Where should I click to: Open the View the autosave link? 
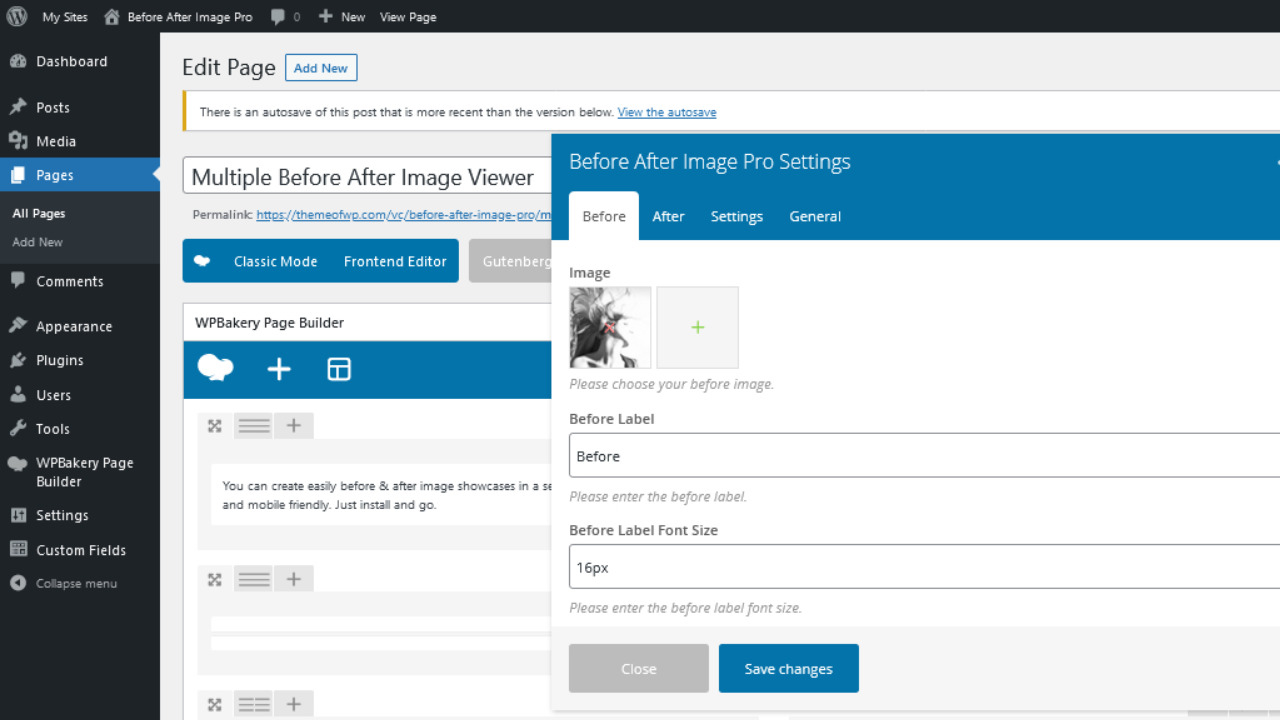pyautogui.click(x=667, y=112)
